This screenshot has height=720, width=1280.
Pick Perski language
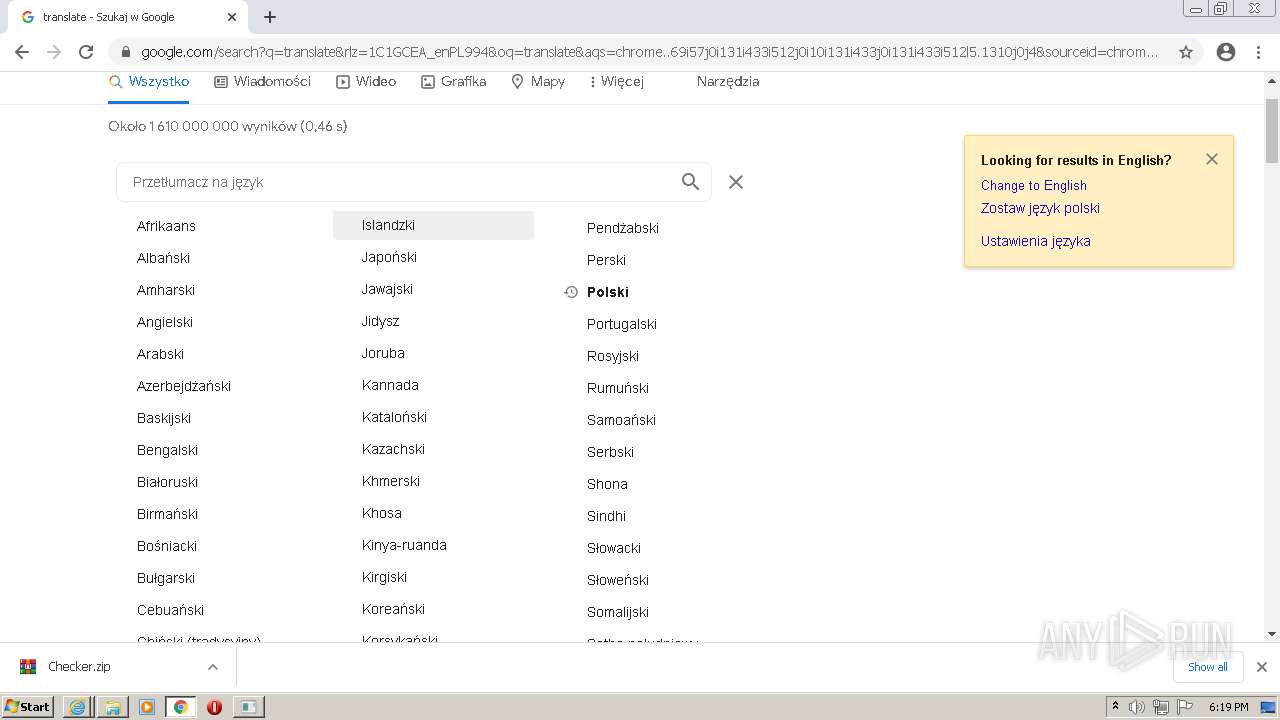click(606, 260)
